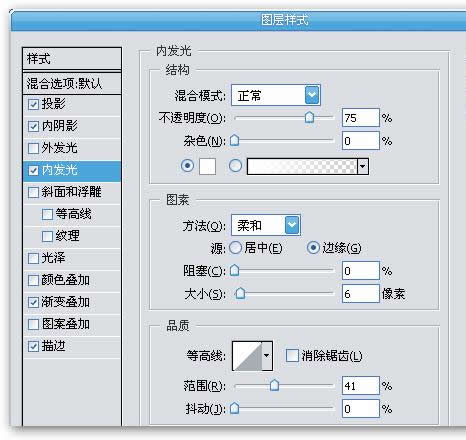
Task: Click the 杂色 value field
Action: [361, 141]
